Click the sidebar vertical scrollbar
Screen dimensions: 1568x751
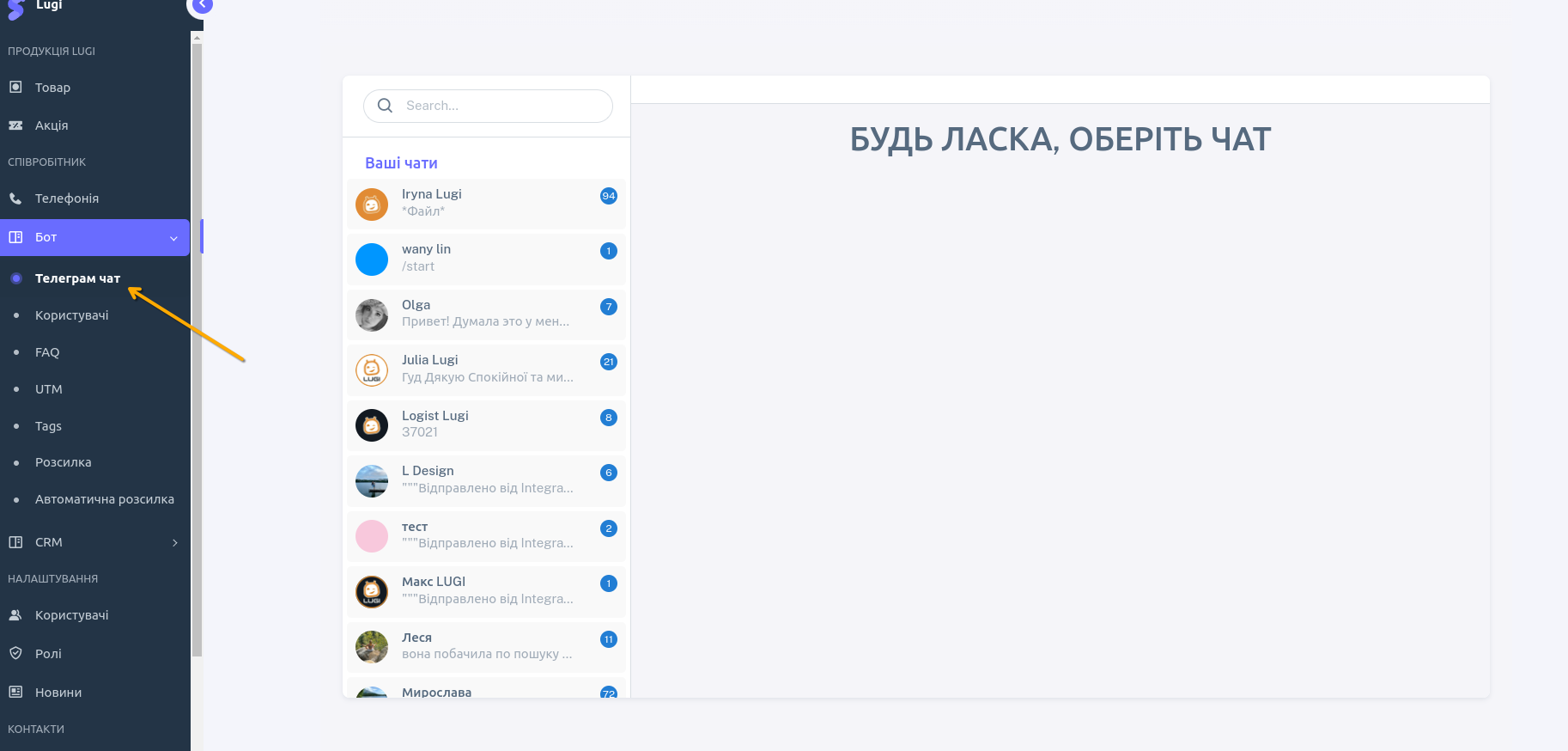pos(197,344)
